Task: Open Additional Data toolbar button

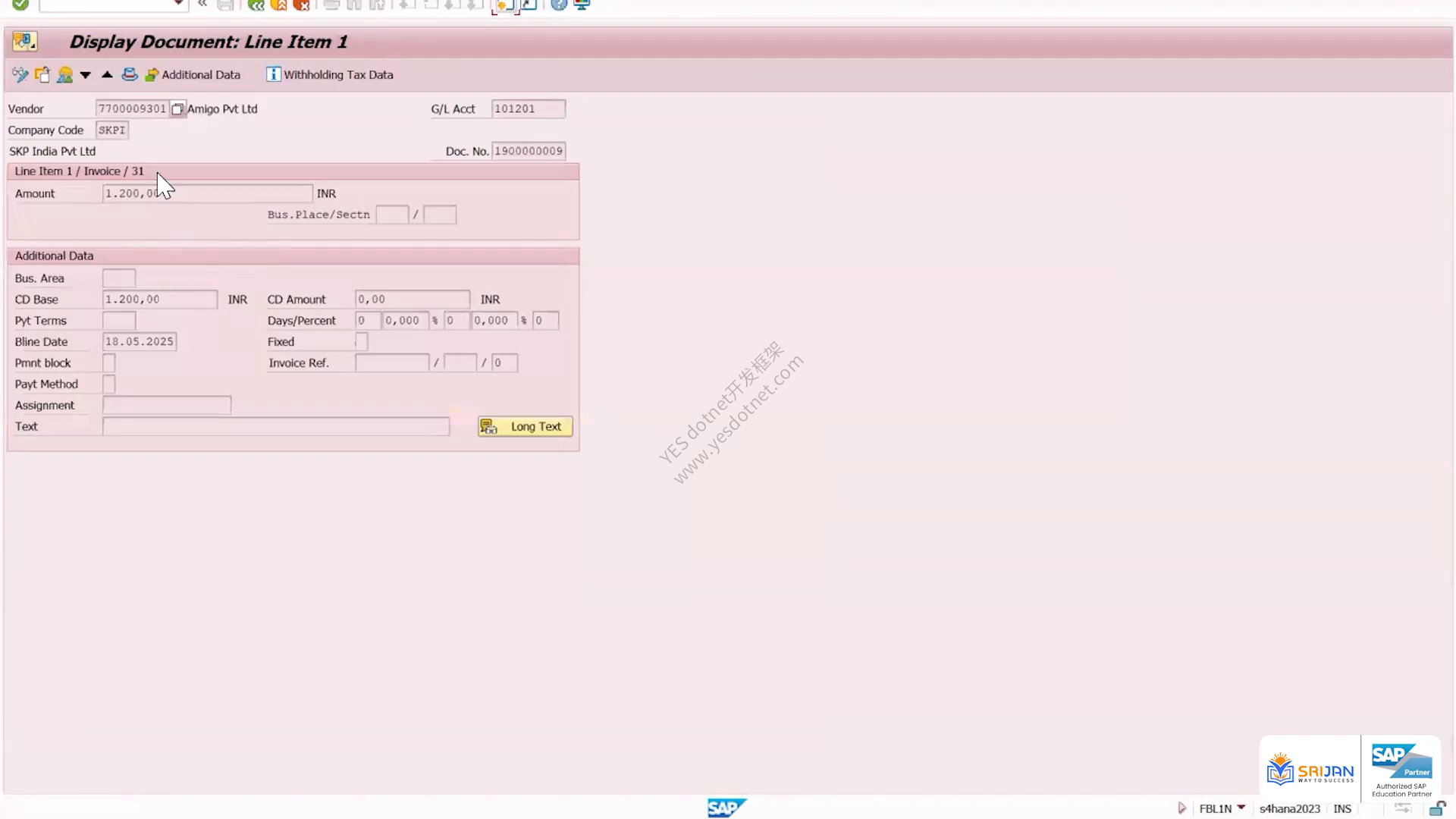Action: point(193,75)
